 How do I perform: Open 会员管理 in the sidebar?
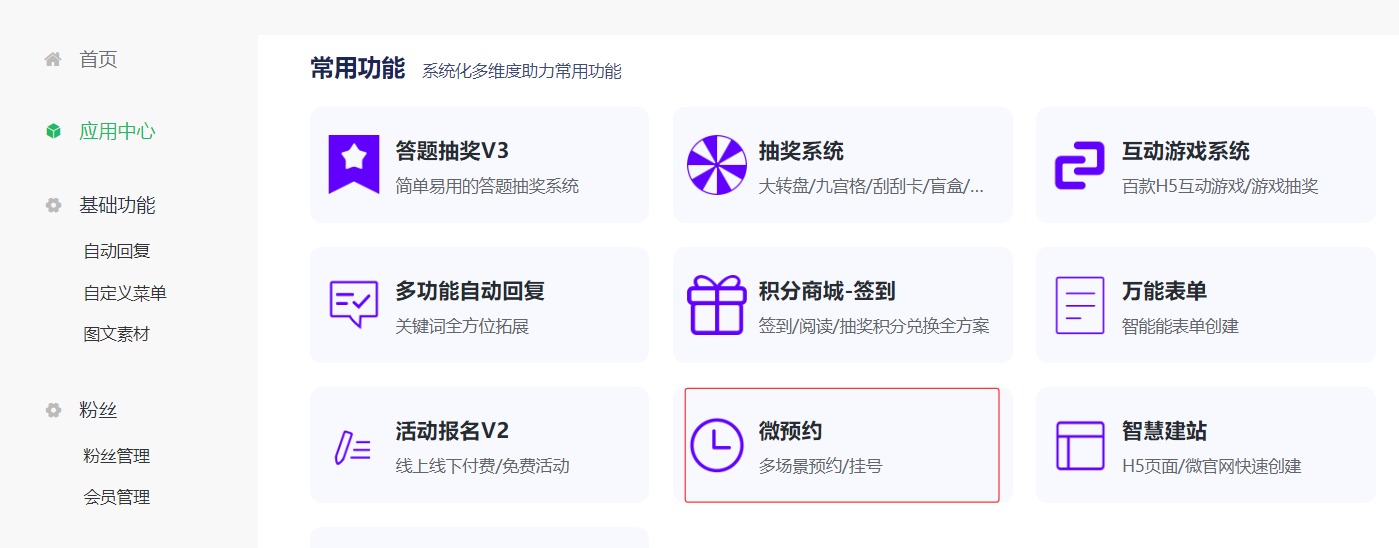117,497
